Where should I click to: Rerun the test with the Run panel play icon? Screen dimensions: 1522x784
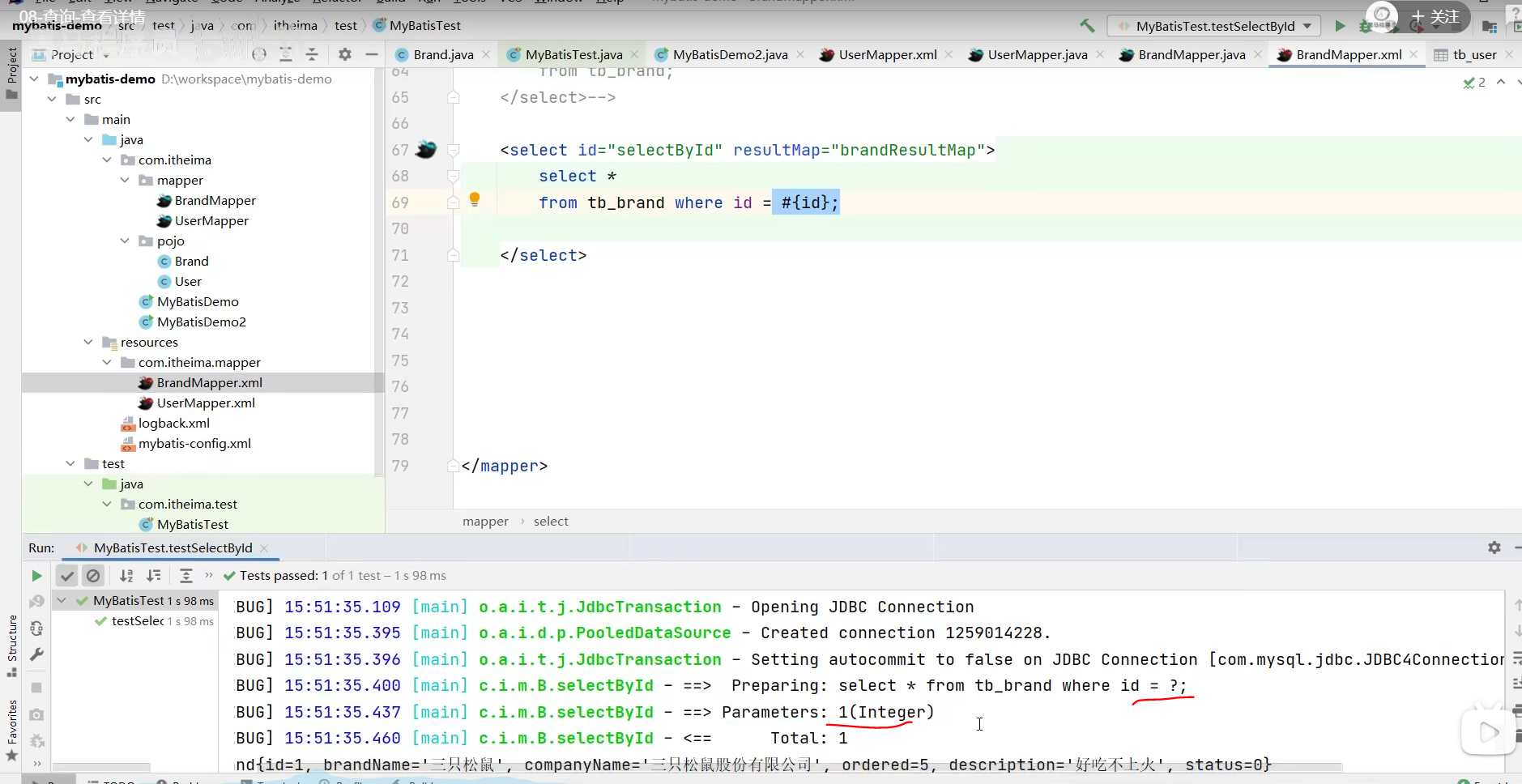pos(36,576)
